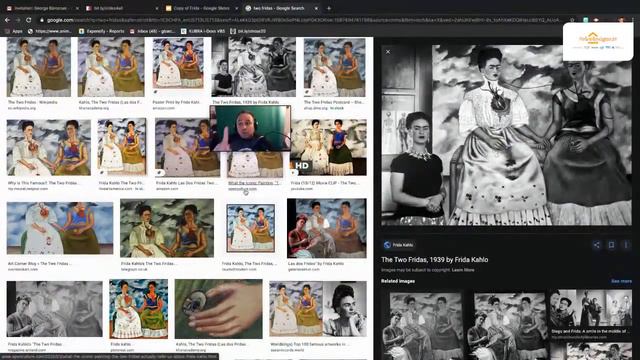Image resolution: width=640 pixels, height=360 pixels.
Task: Click the browser forward arrow
Action: (18, 20)
